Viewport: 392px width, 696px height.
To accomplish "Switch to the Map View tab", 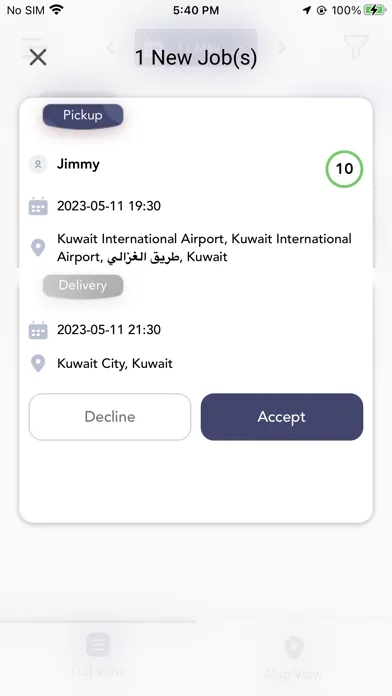I will pos(294,658).
